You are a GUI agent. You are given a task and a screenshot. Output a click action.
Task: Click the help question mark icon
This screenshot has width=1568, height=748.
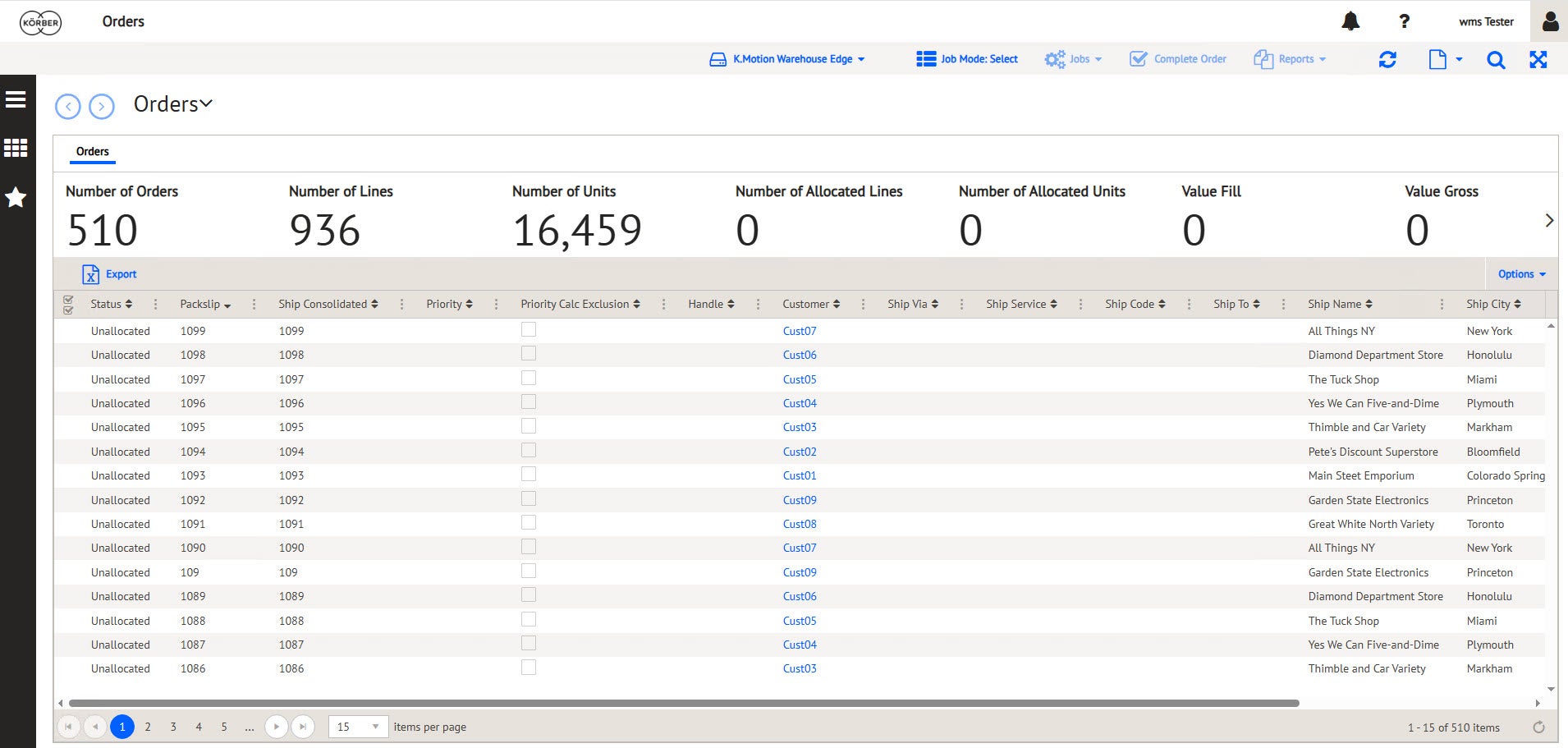(x=1405, y=21)
